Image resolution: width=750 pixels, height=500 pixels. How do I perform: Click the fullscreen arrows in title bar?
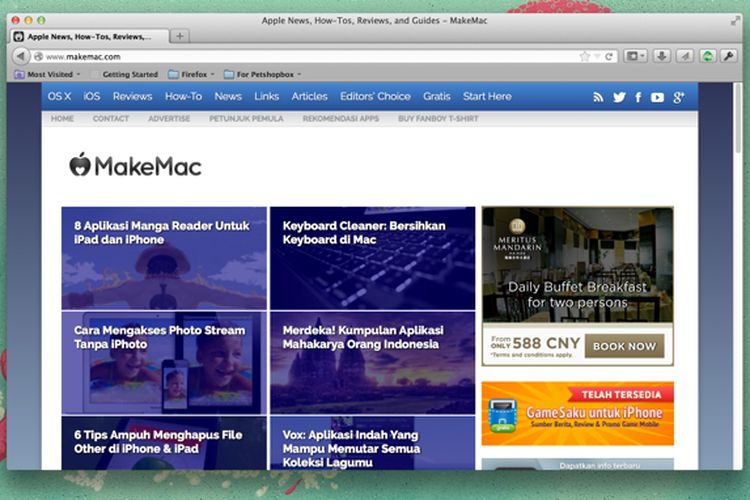click(x=735, y=21)
